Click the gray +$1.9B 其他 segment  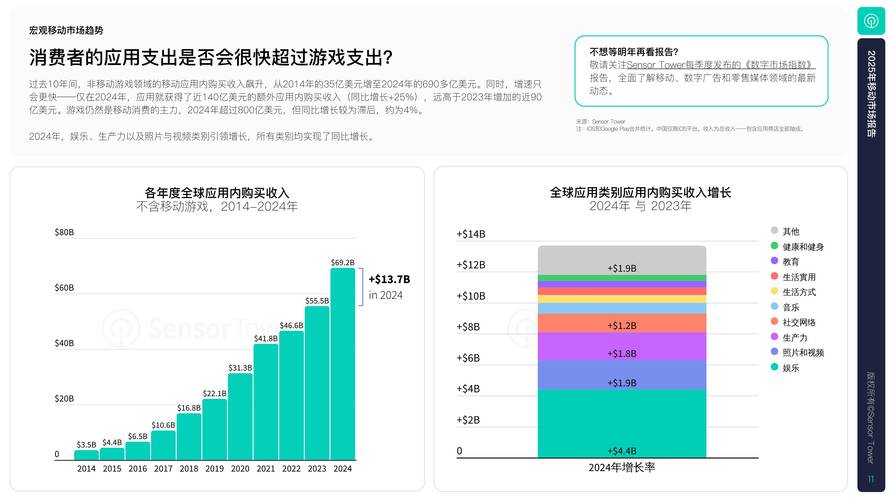pyautogui.click(x=621, y=260)
